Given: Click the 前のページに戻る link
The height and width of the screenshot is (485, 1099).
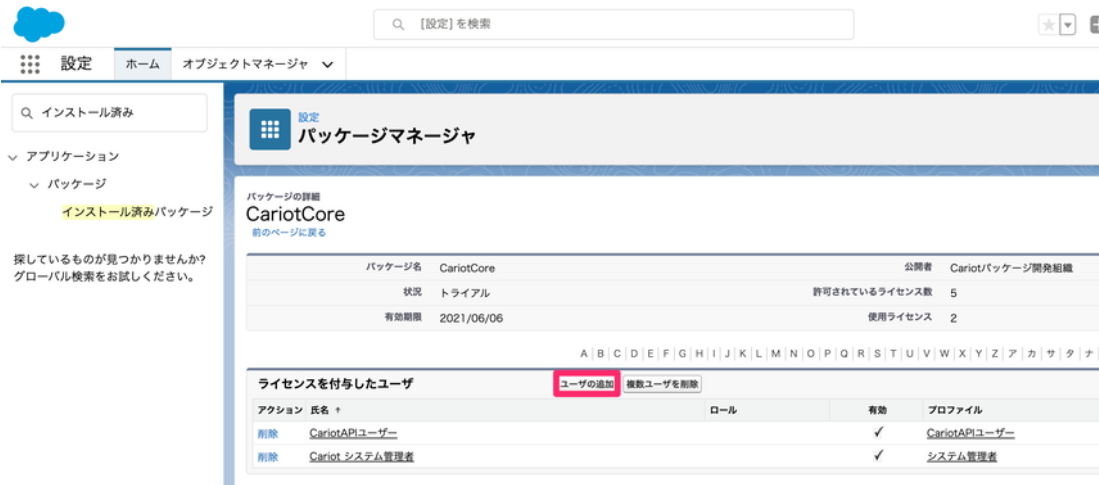Looking at the screenshot, I should coord(289,233).
